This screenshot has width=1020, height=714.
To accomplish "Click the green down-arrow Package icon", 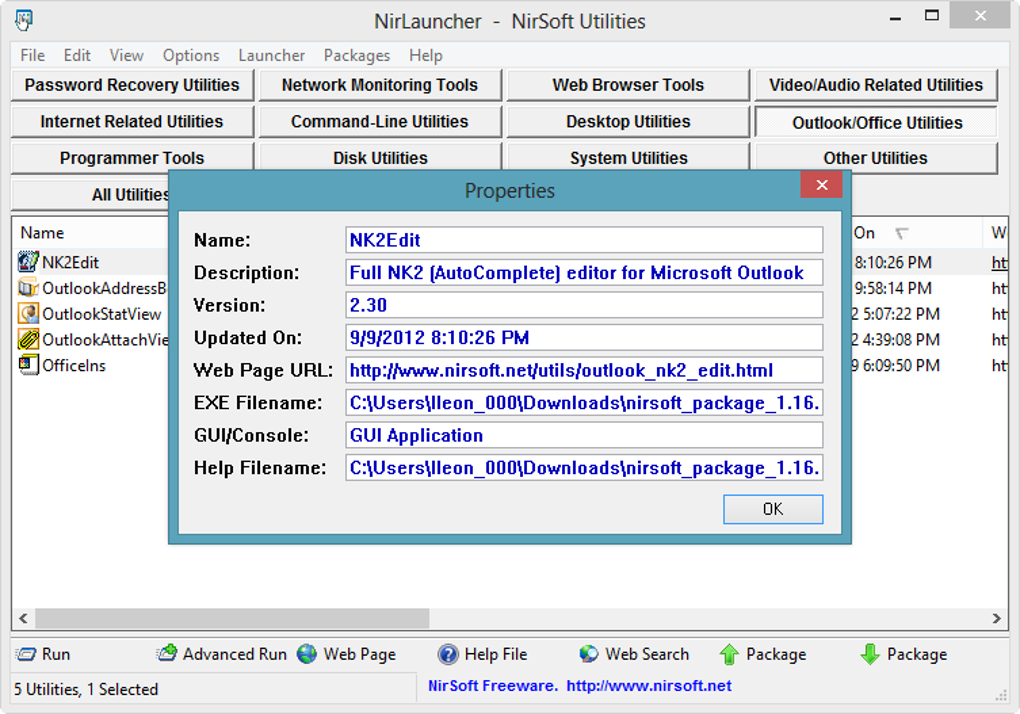I will pyautogui.click(x=870, y=654).
